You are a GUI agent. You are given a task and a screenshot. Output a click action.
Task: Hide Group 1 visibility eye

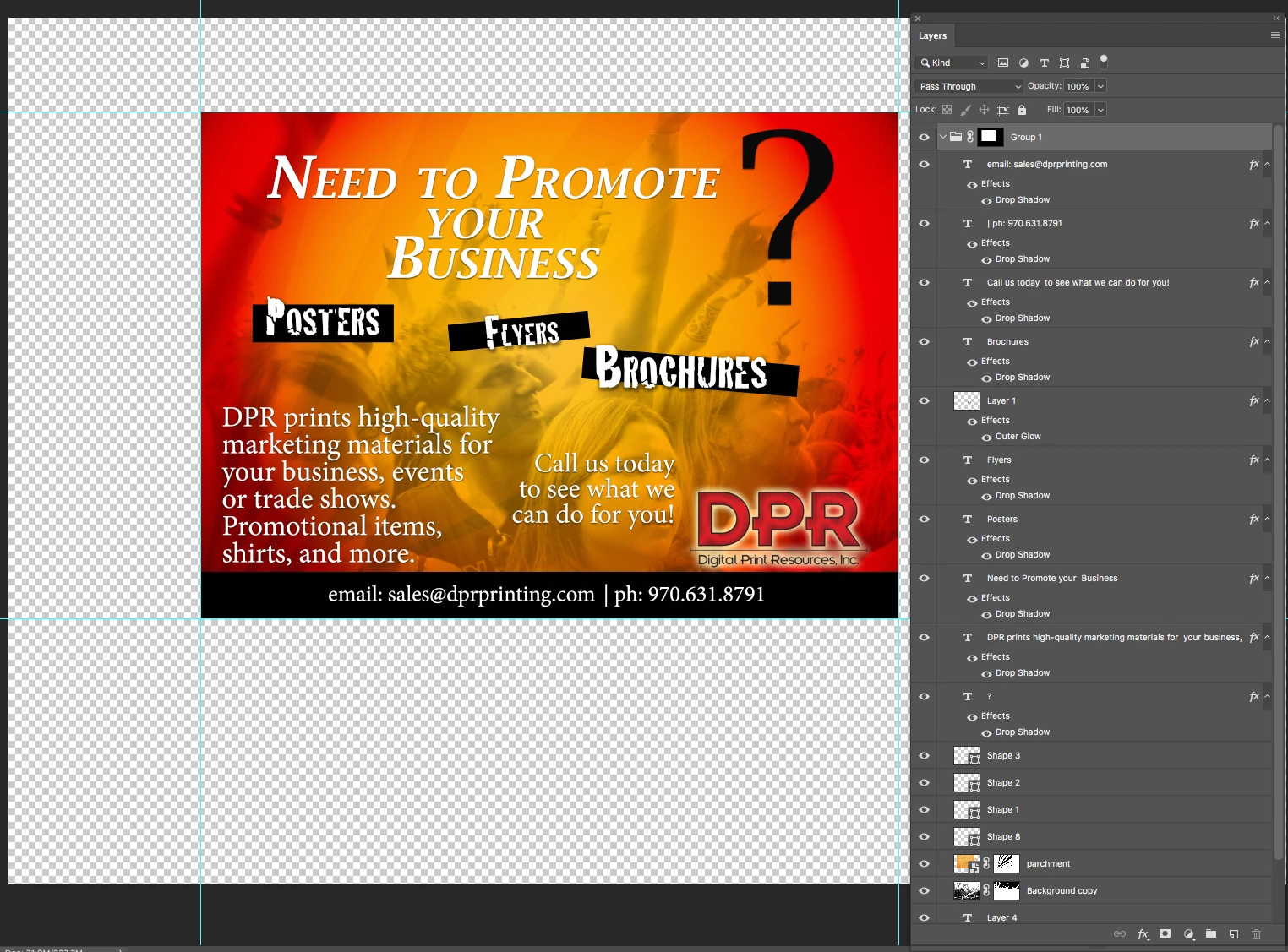click(924, 137)
